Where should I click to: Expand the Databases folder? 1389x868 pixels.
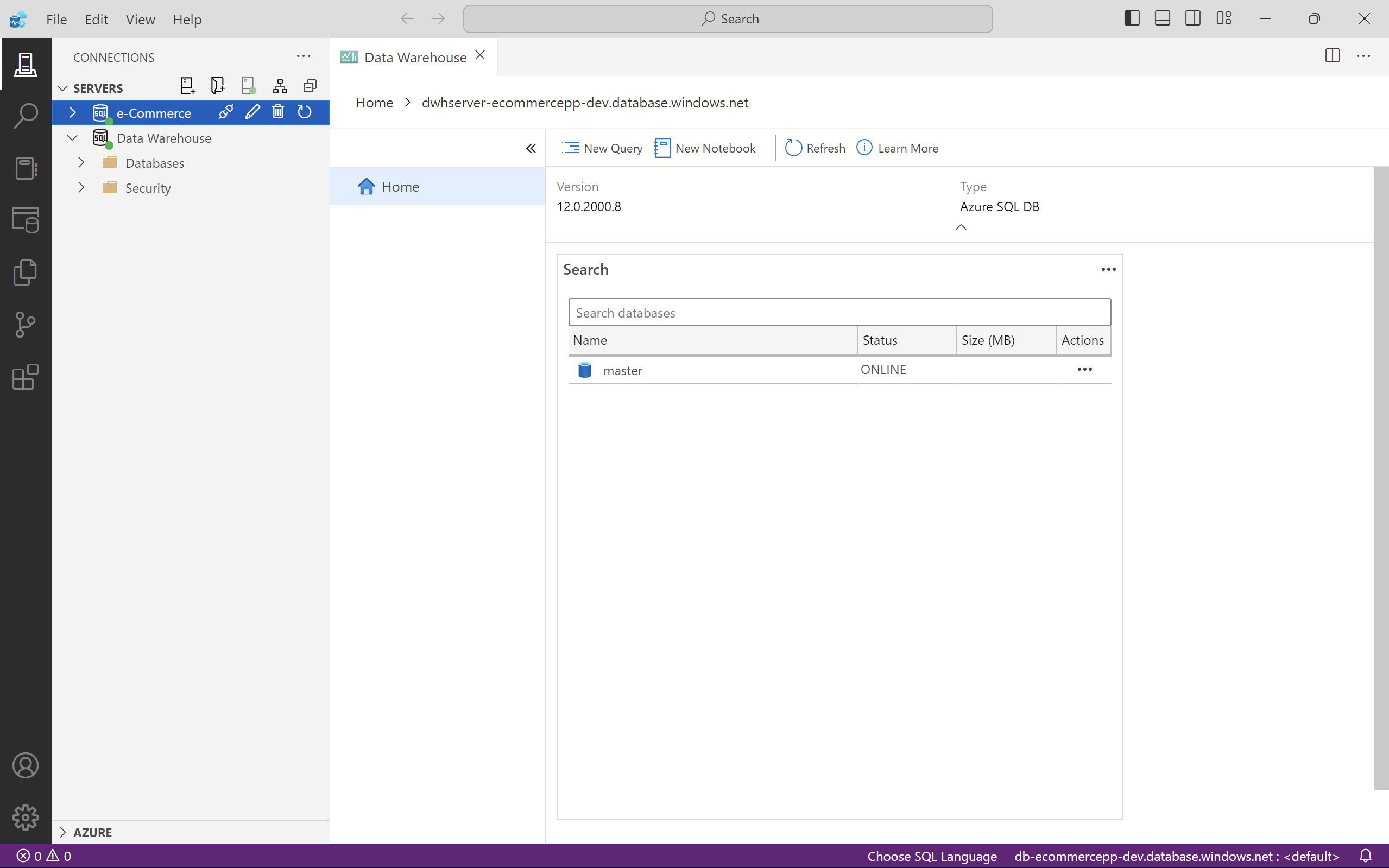click(x=81, y=163)
